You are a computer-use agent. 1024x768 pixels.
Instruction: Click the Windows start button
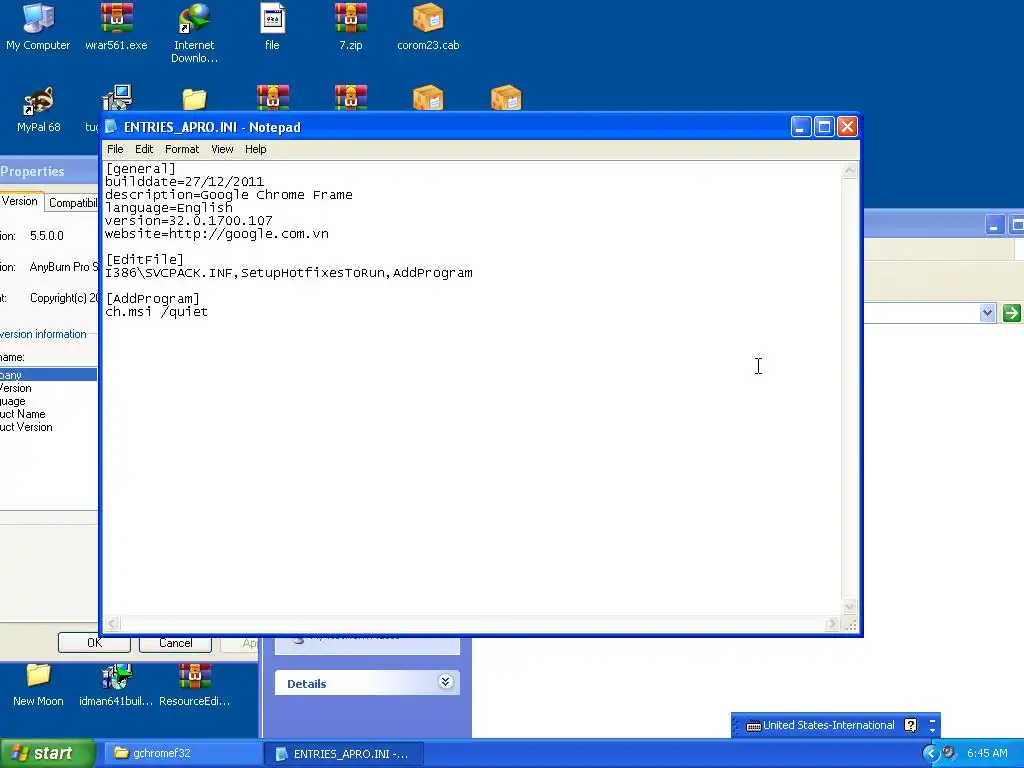pyautogui.click(x=46, y=753)
